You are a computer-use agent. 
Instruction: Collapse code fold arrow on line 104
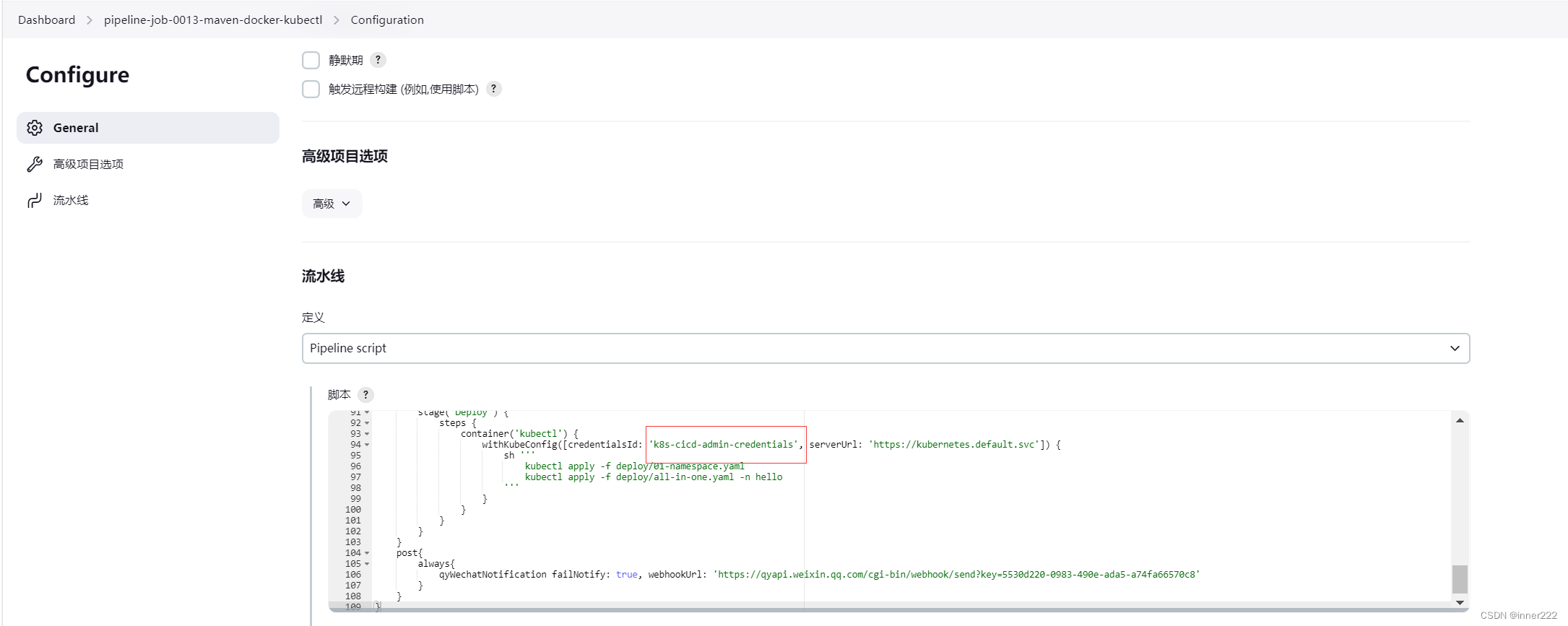pyautogui.click(x=367, y=553)
